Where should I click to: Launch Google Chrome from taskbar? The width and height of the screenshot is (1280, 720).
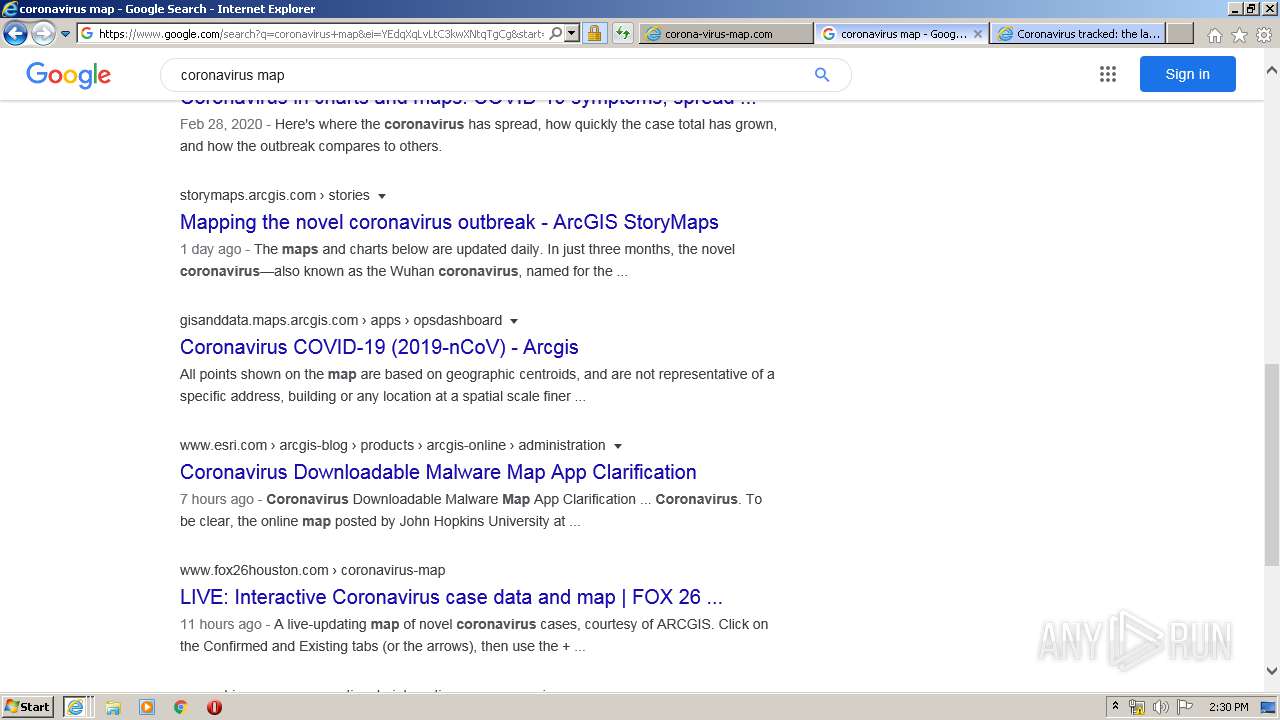181,707
